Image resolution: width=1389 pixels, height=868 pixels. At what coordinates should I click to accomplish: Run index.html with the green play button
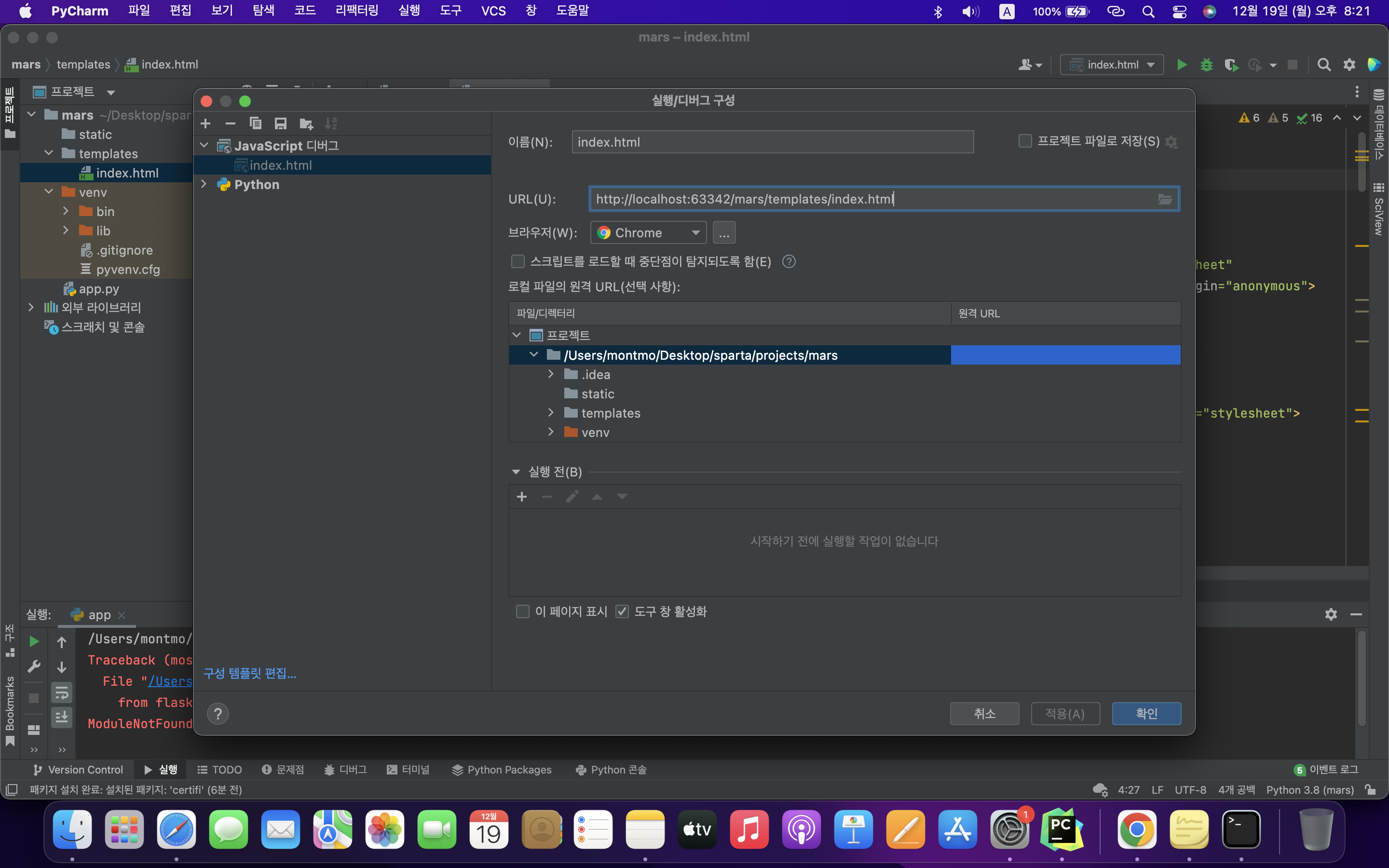pyautogui.click(x=1181, y=65)
